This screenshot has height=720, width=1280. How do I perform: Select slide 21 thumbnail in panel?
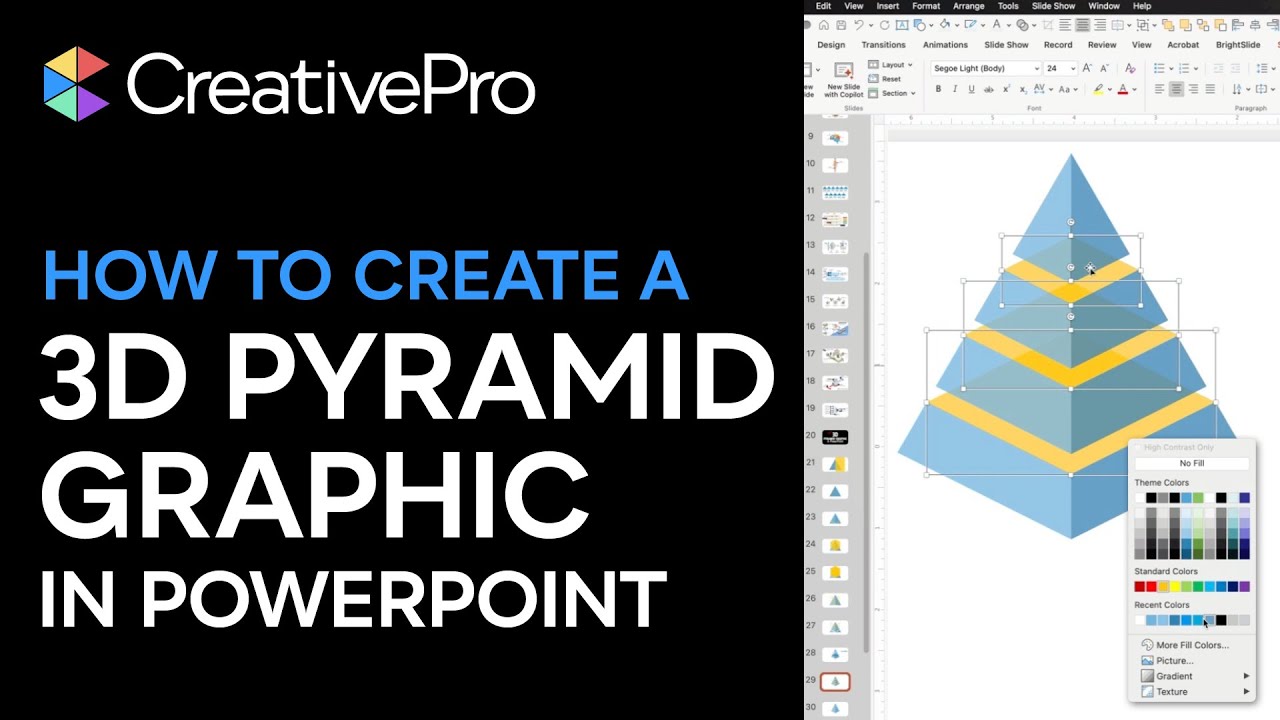834,464
